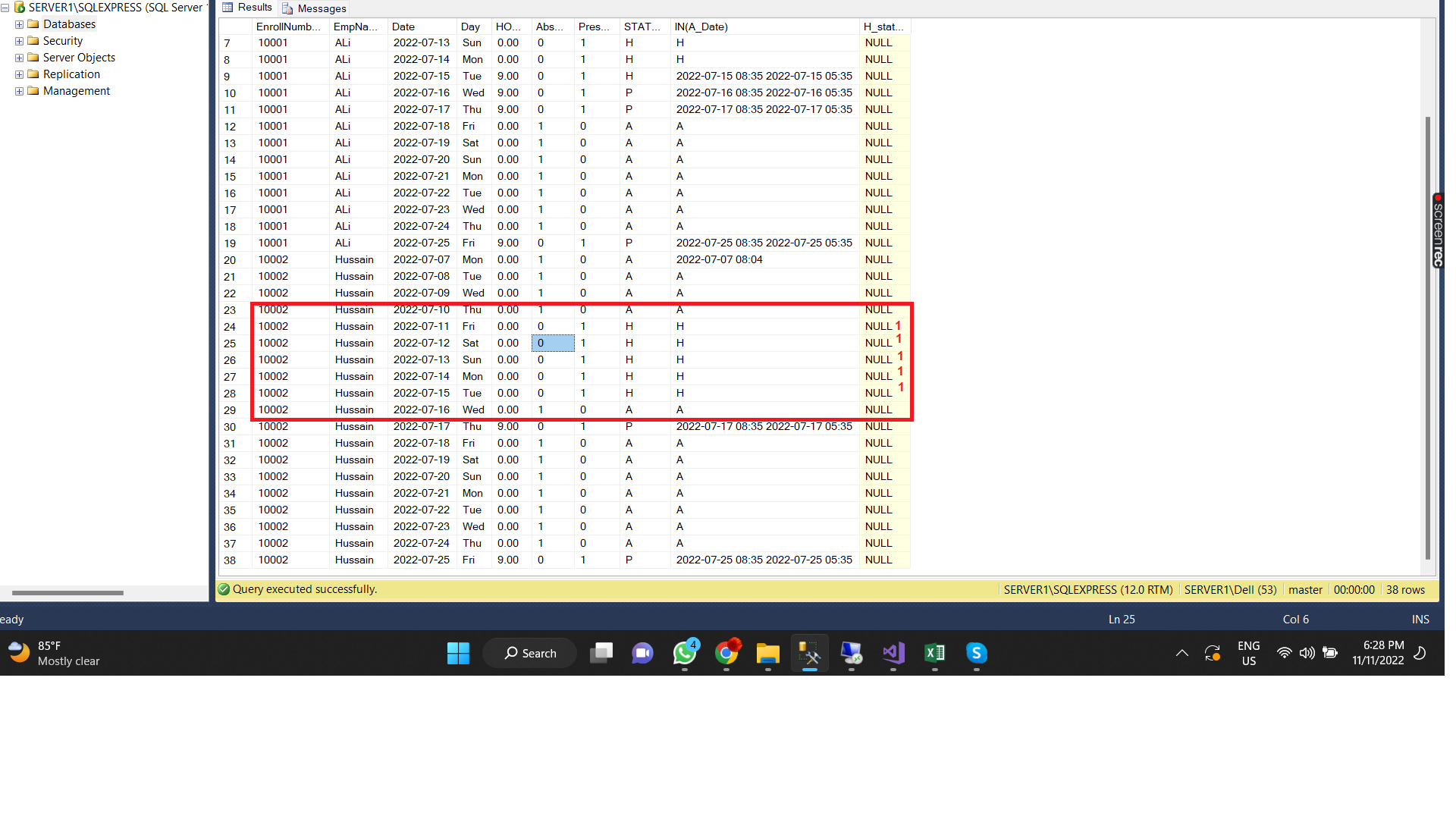Click the H_stat column header
Viewport: 1456px width, 819px height.
[x=883, y=27]
